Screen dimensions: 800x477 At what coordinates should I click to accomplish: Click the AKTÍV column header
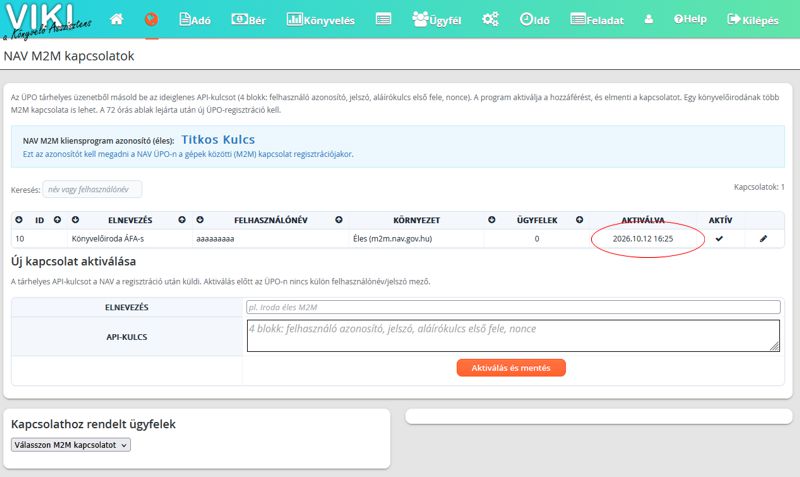pyautogui.click(x=720, y=220)
